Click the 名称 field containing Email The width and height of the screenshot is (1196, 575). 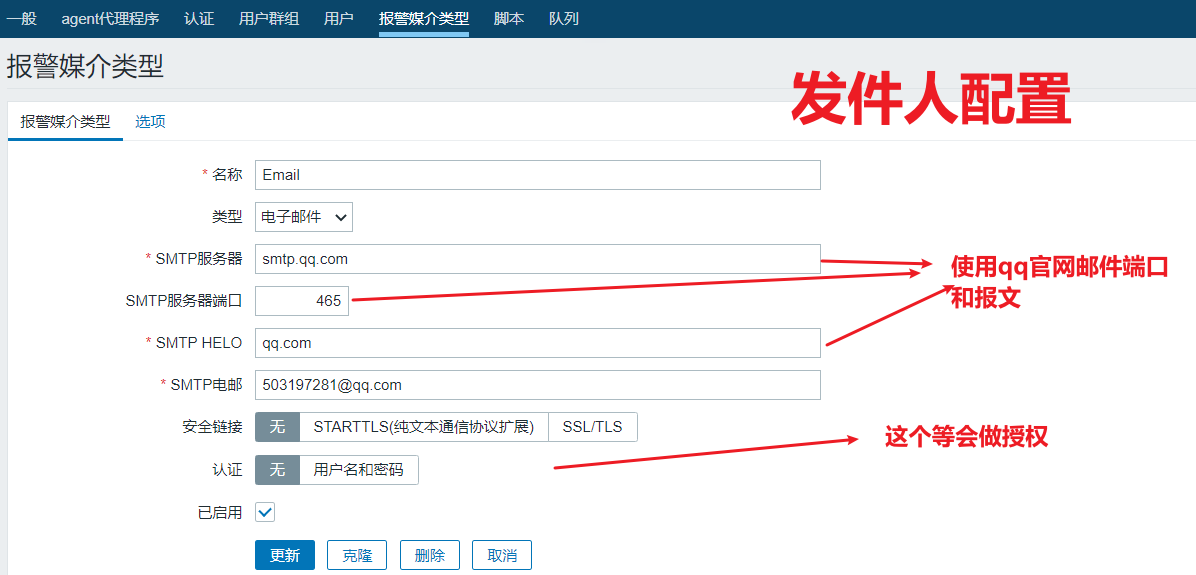coord(538,175)
